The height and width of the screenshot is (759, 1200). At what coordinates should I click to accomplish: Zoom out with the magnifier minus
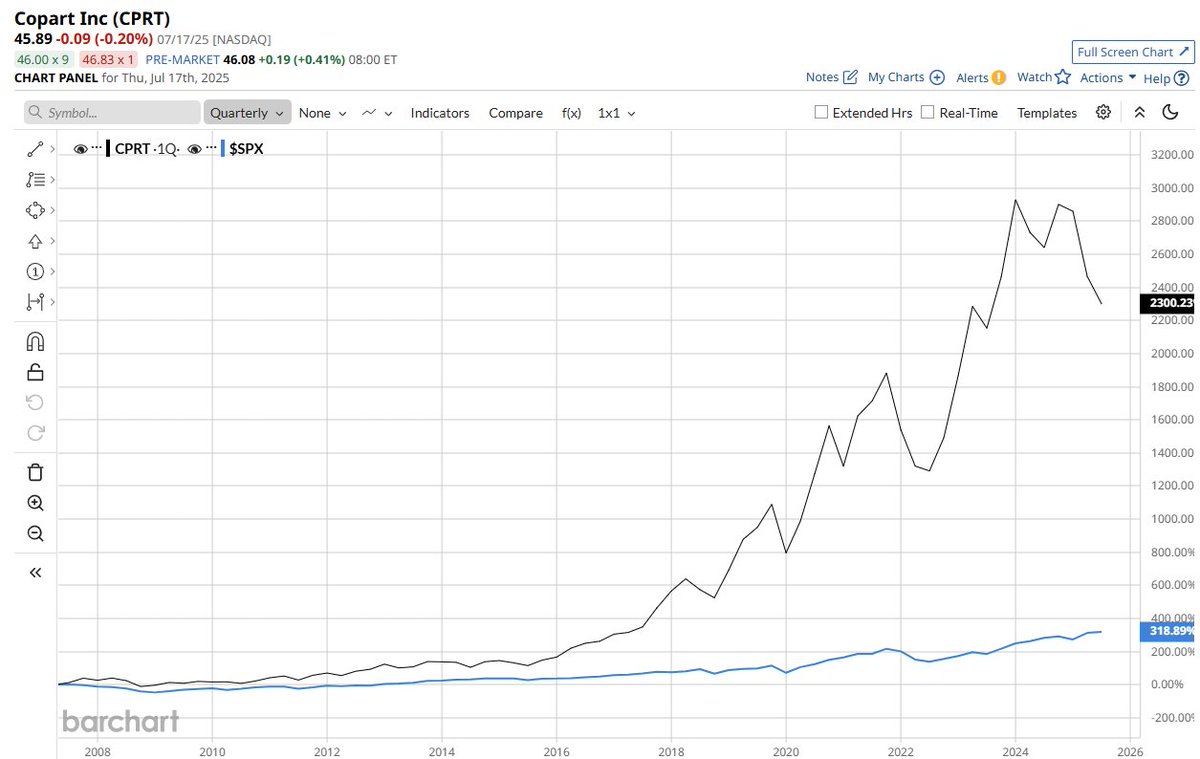pyautogui.click(x=35, y=534)
